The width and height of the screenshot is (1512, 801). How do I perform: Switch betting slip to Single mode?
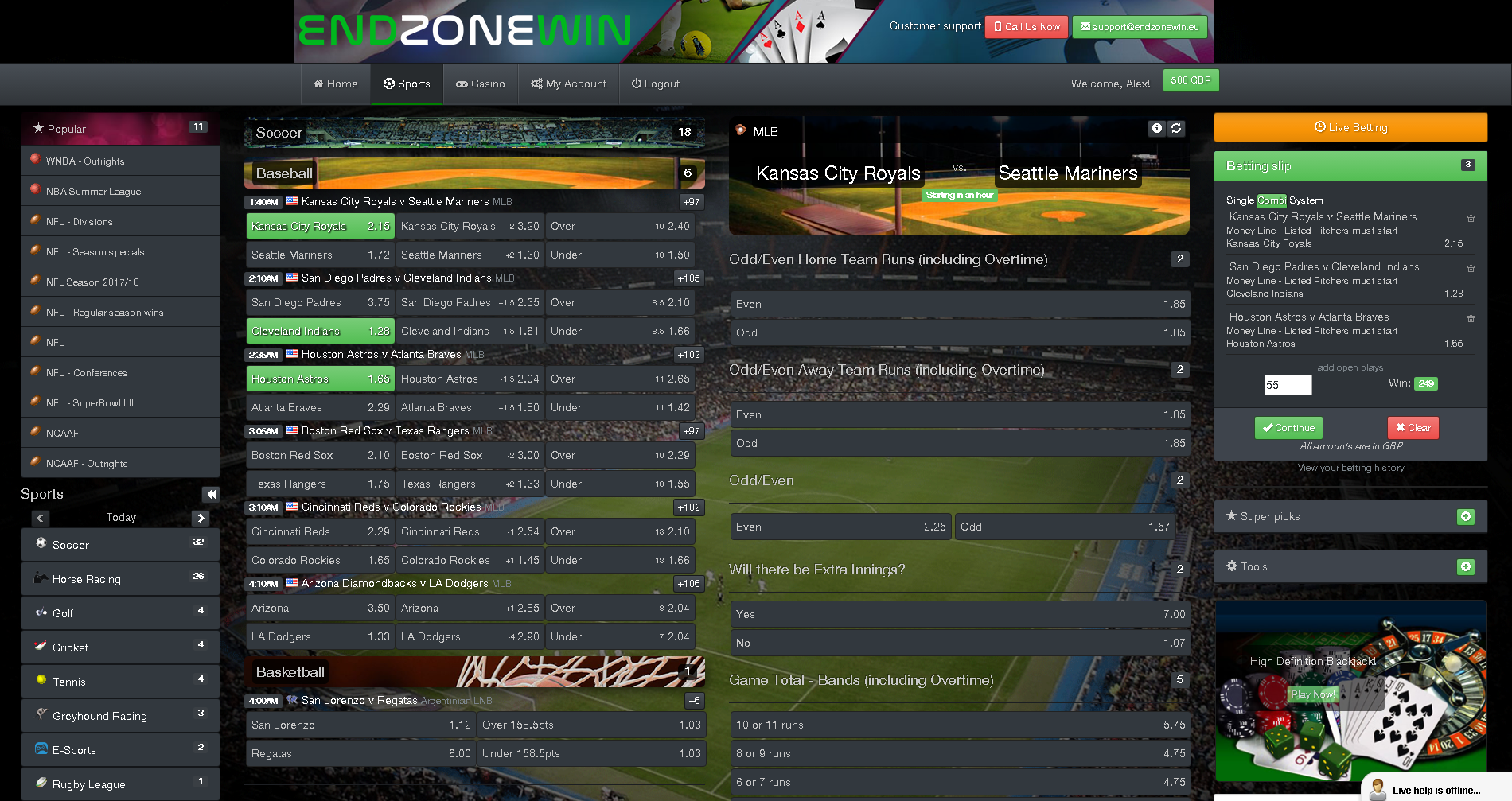coord(1239,200)
